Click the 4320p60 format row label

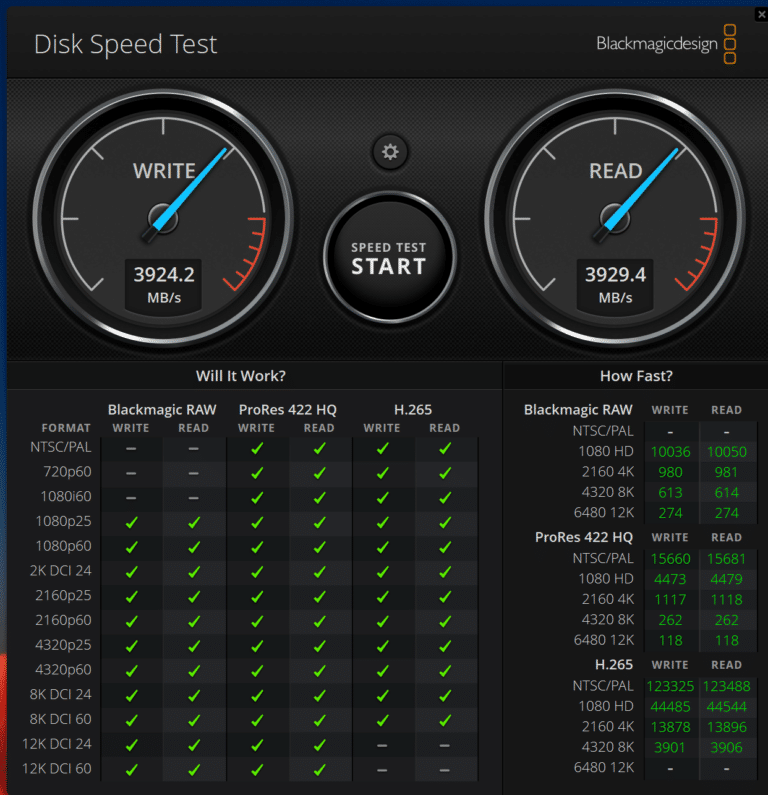point(63,670)
